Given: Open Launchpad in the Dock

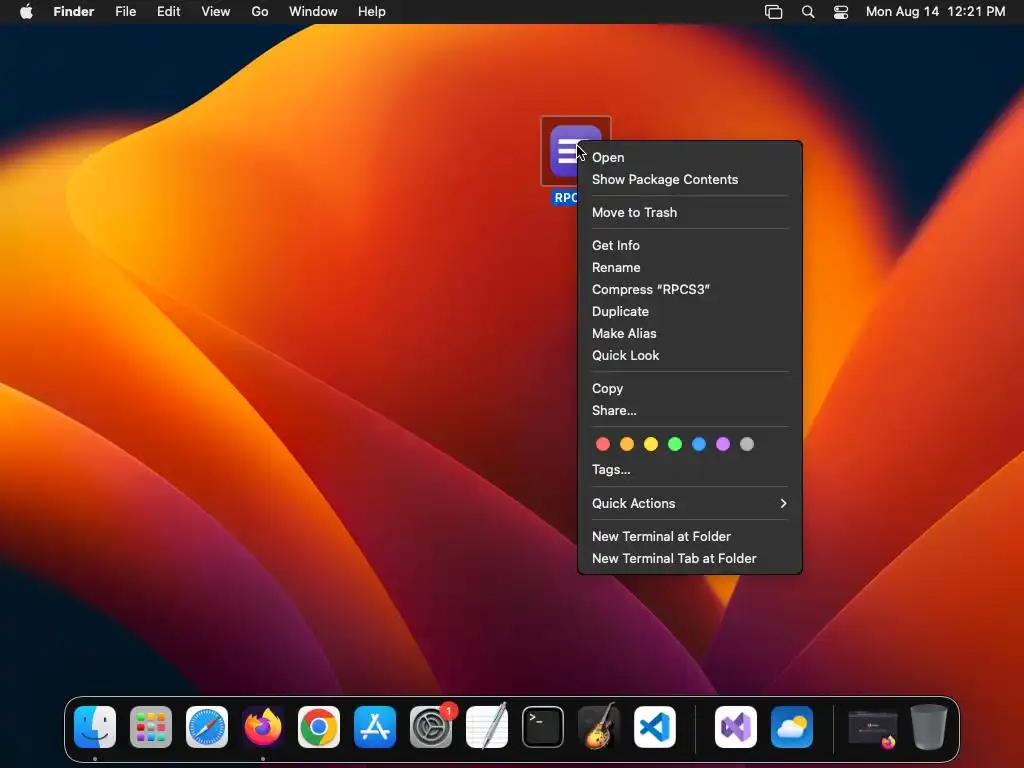Looking at the screenshot, I should (x=151, y=727).
